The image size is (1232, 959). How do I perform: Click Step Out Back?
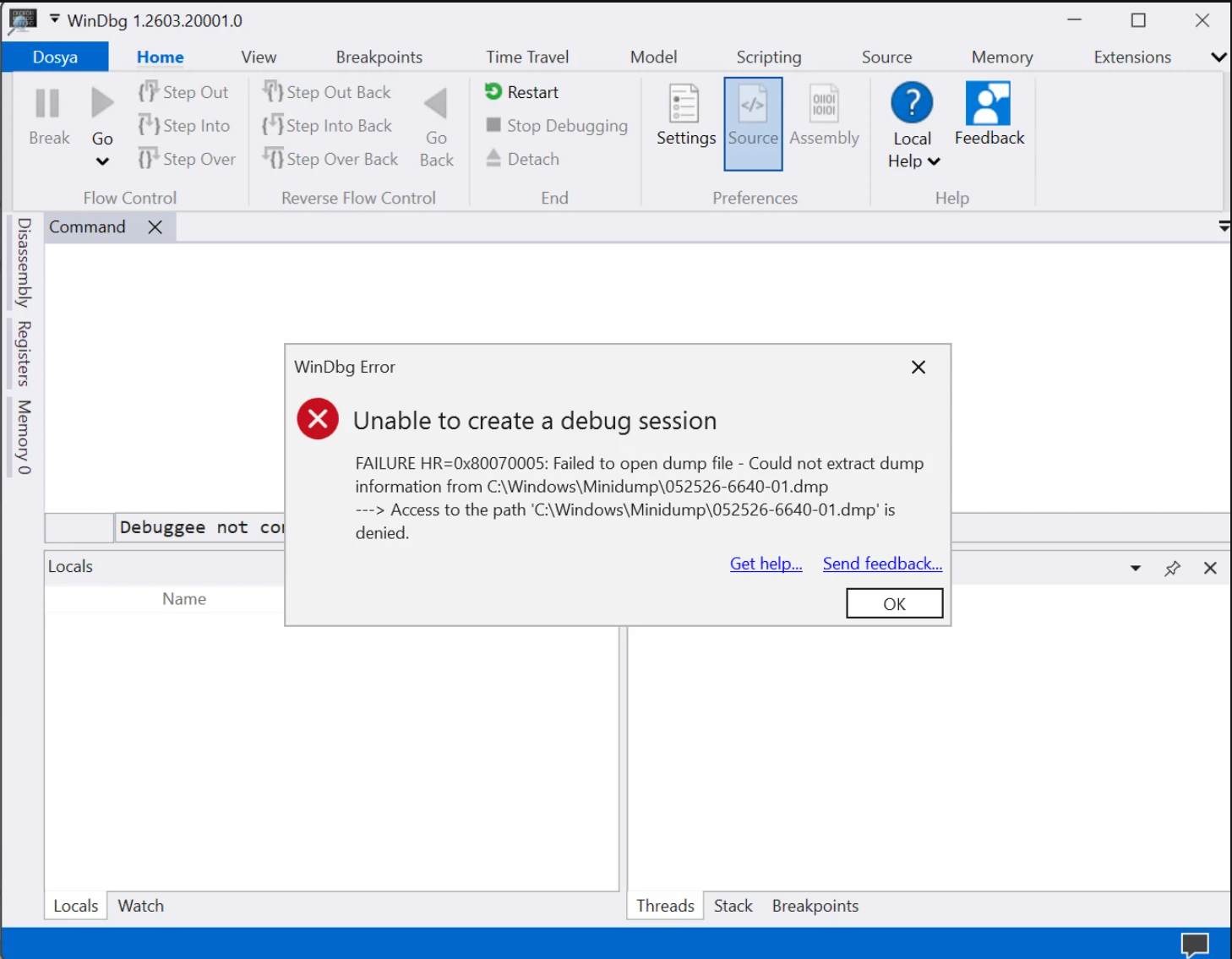(x=326, y=92)
